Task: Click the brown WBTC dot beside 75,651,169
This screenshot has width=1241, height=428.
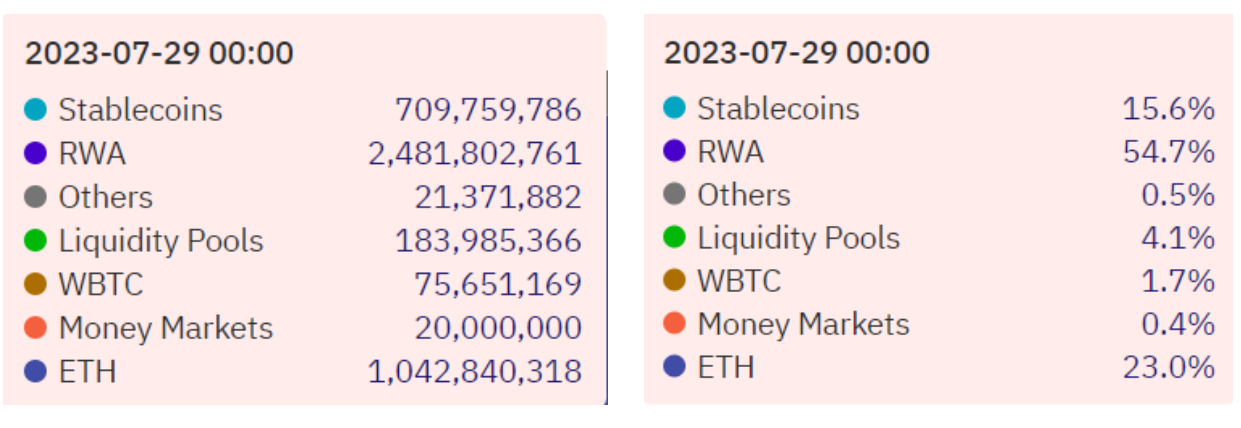Action: 36,284
